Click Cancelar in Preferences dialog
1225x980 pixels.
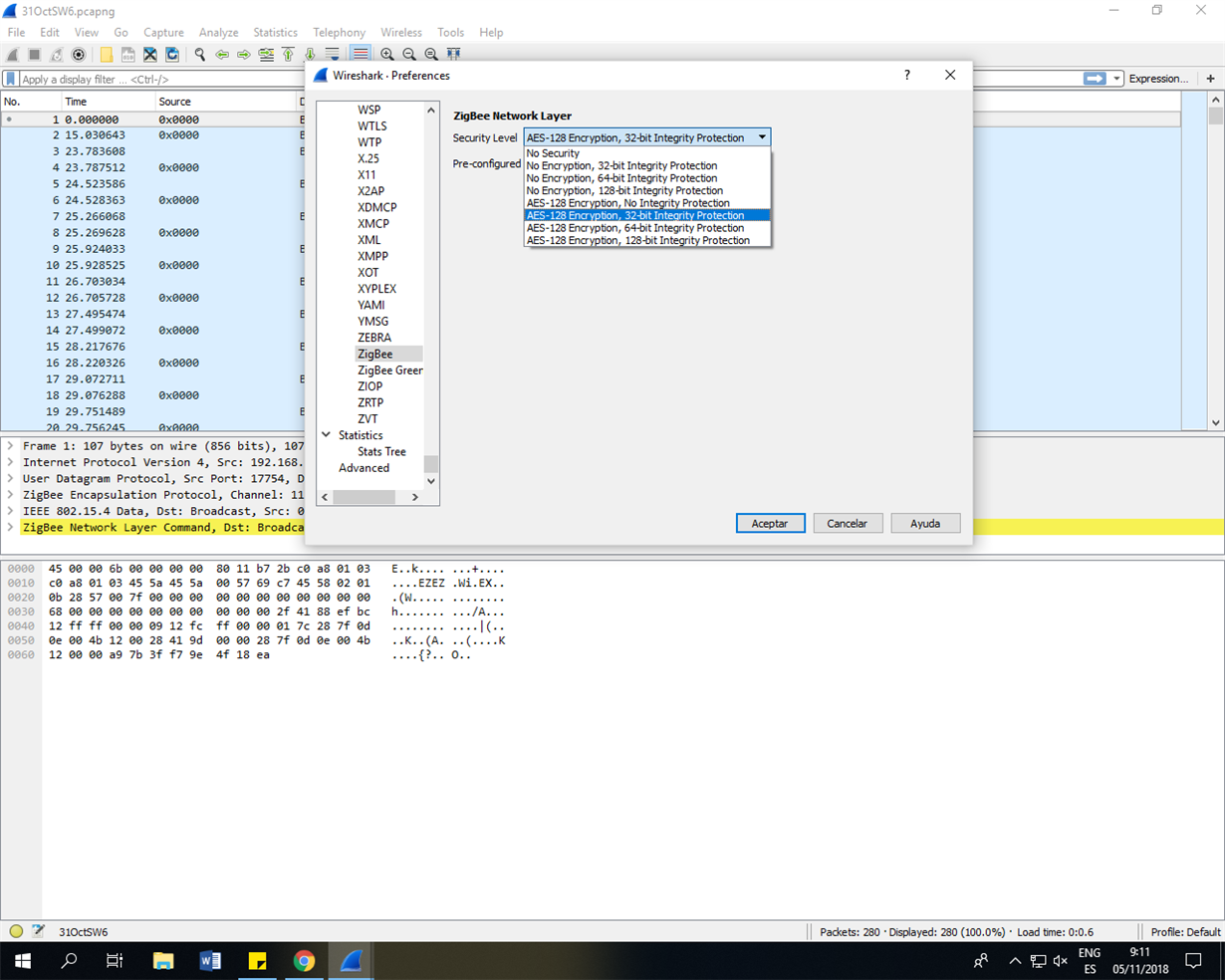point(848,523)
